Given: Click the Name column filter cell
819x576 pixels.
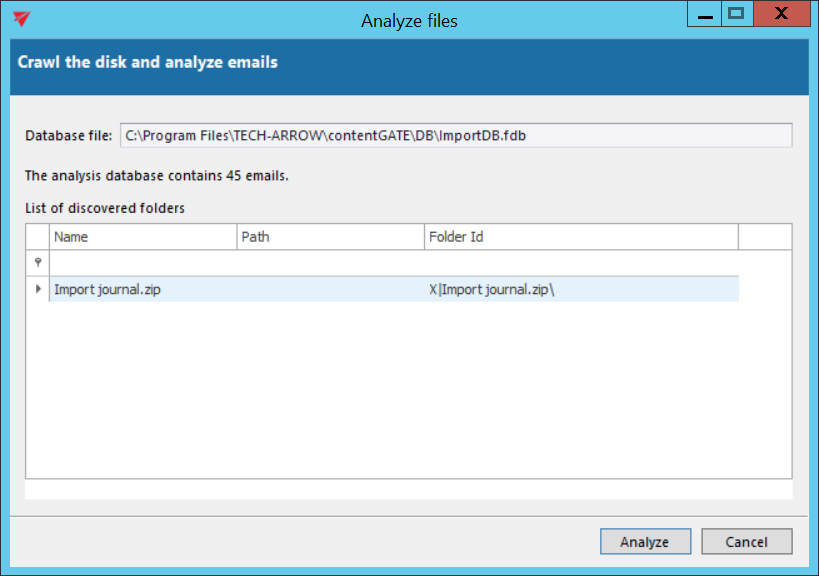Looking at the screenshot, I should coord(143,262).
